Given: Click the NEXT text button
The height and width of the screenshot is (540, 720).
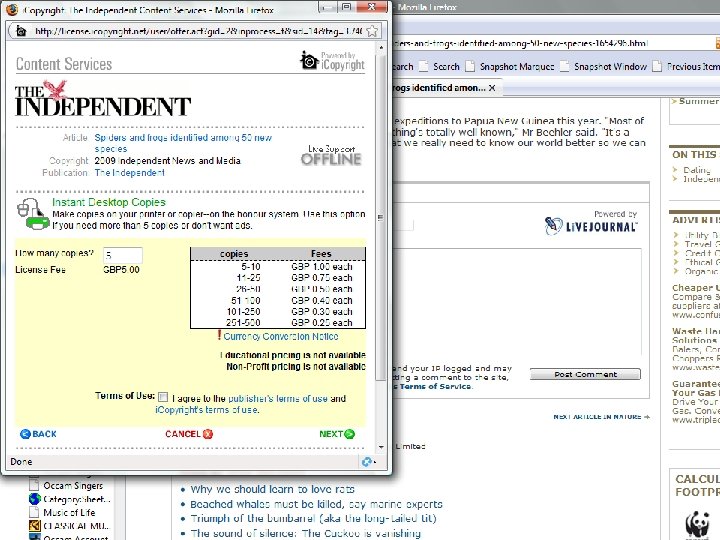Looking at the screenshot, I should (x=331, y=434).
